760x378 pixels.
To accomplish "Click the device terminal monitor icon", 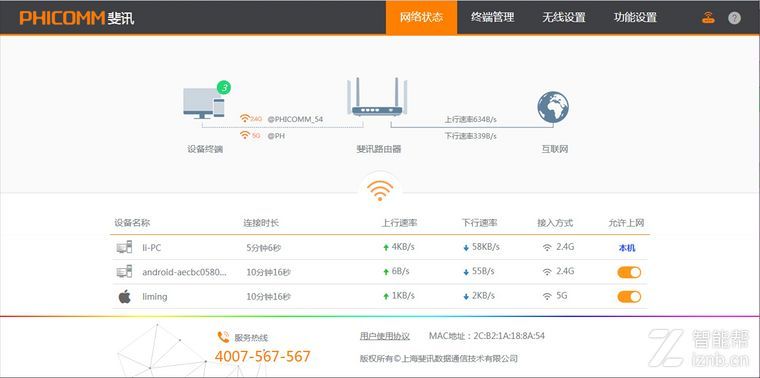I will pos(204,103).
